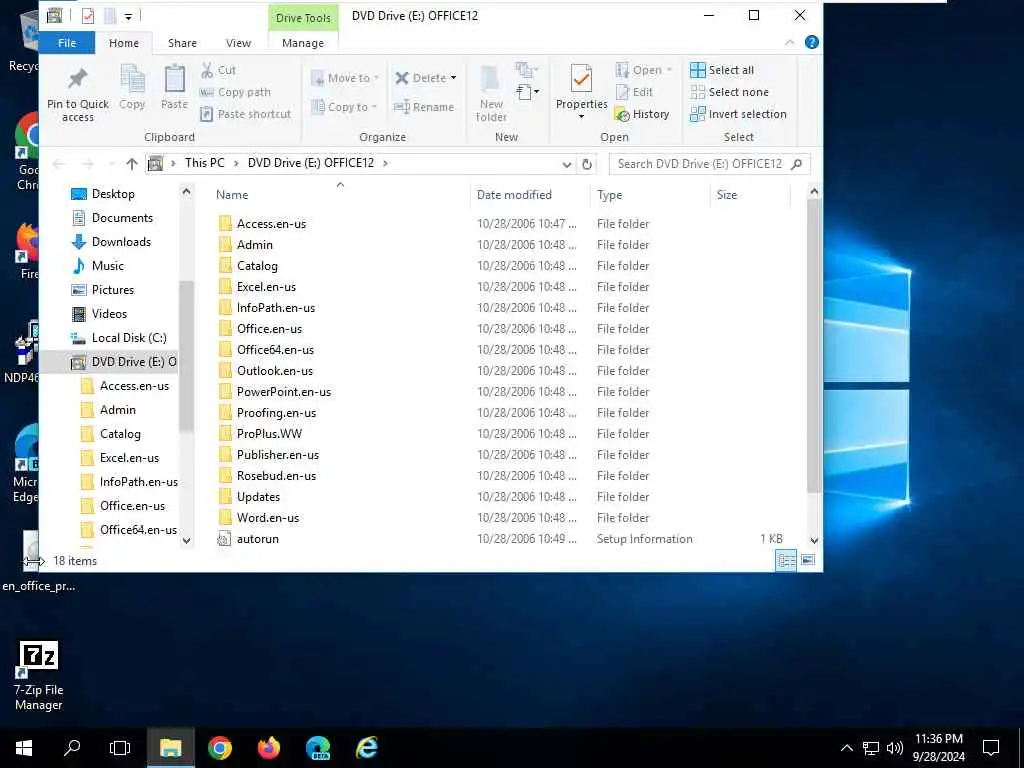Click the Up one level arrow
Screen dimensions: 1024x768
(132, 164)
